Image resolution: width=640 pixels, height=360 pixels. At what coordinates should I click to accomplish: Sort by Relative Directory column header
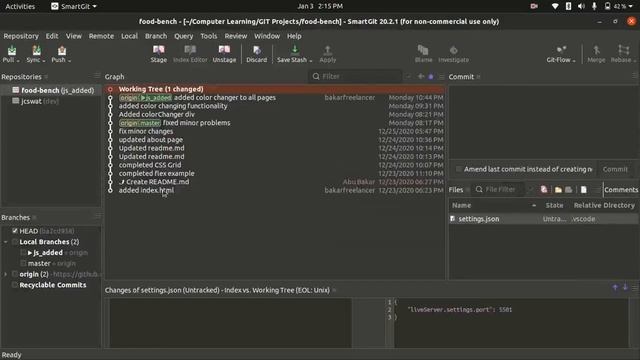coord(604,205)
